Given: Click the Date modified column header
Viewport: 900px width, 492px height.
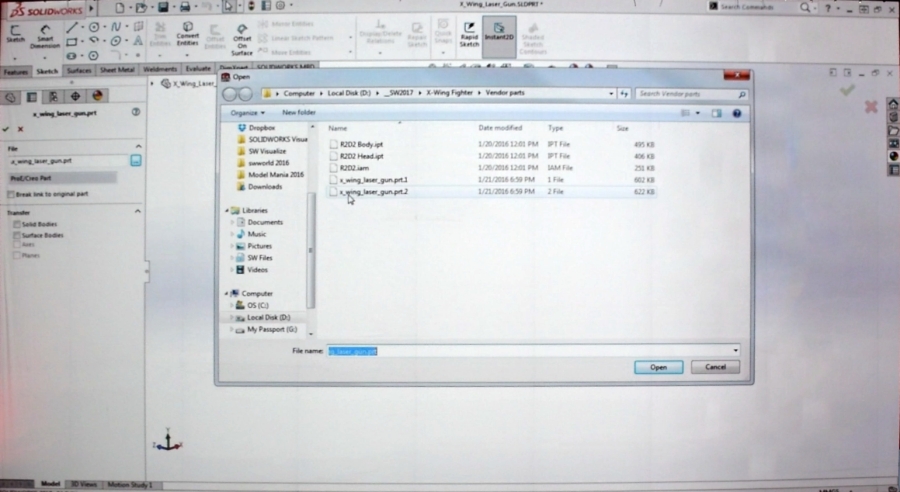Looking at the screenshot, I should click(x=501, y=128).
